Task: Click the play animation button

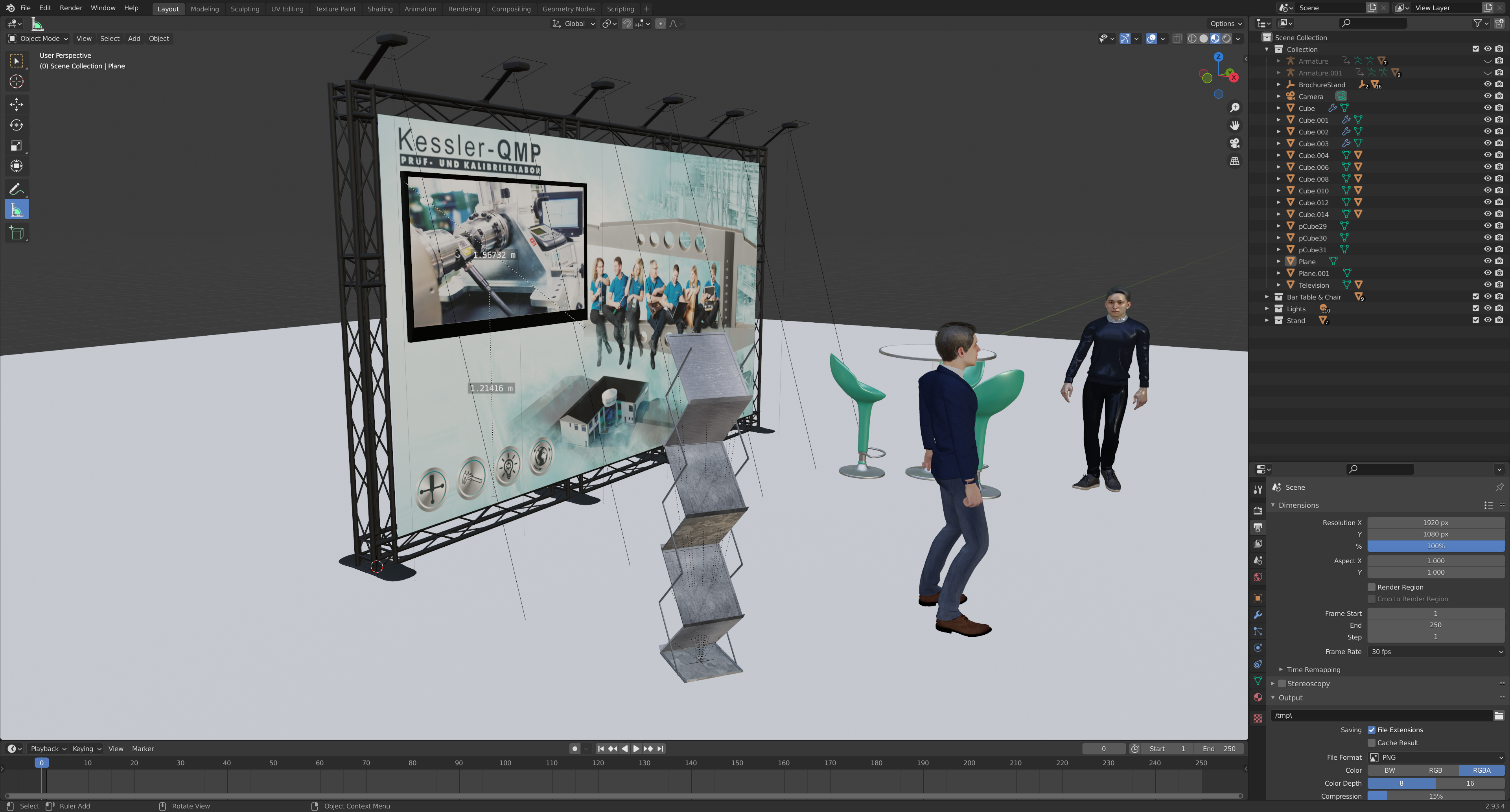Action: tap(636, 749)
